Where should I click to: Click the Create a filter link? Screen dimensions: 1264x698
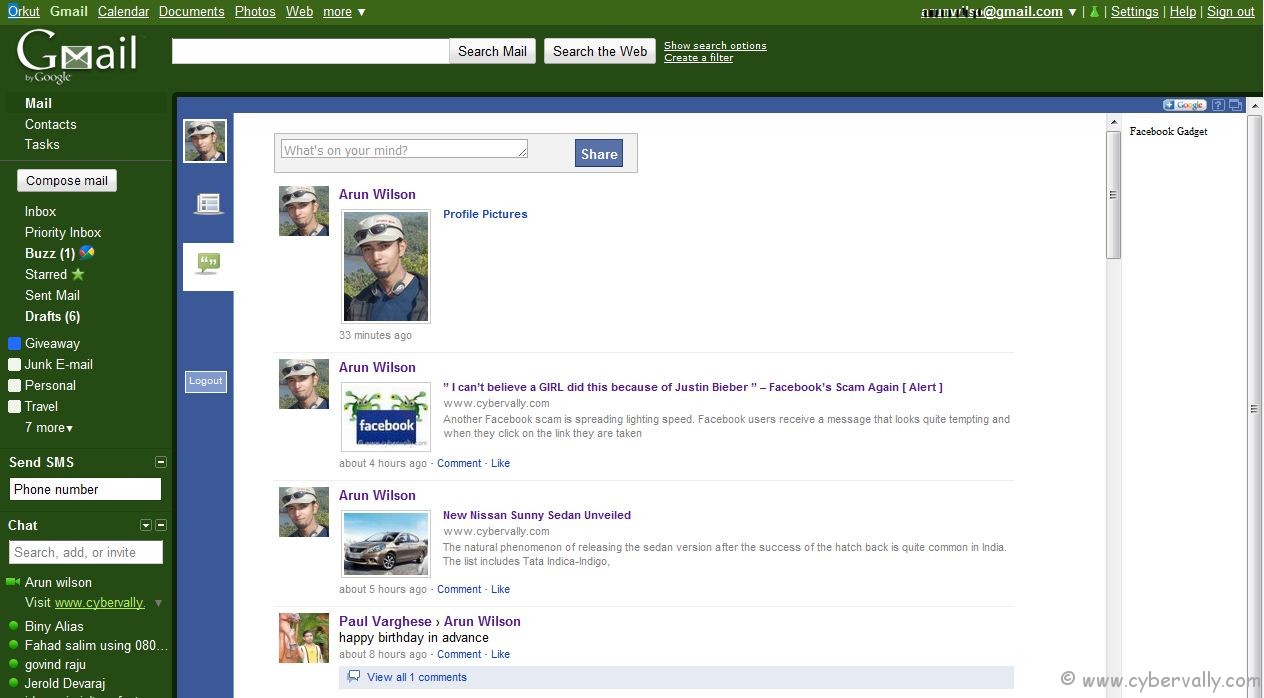(699, 58)
